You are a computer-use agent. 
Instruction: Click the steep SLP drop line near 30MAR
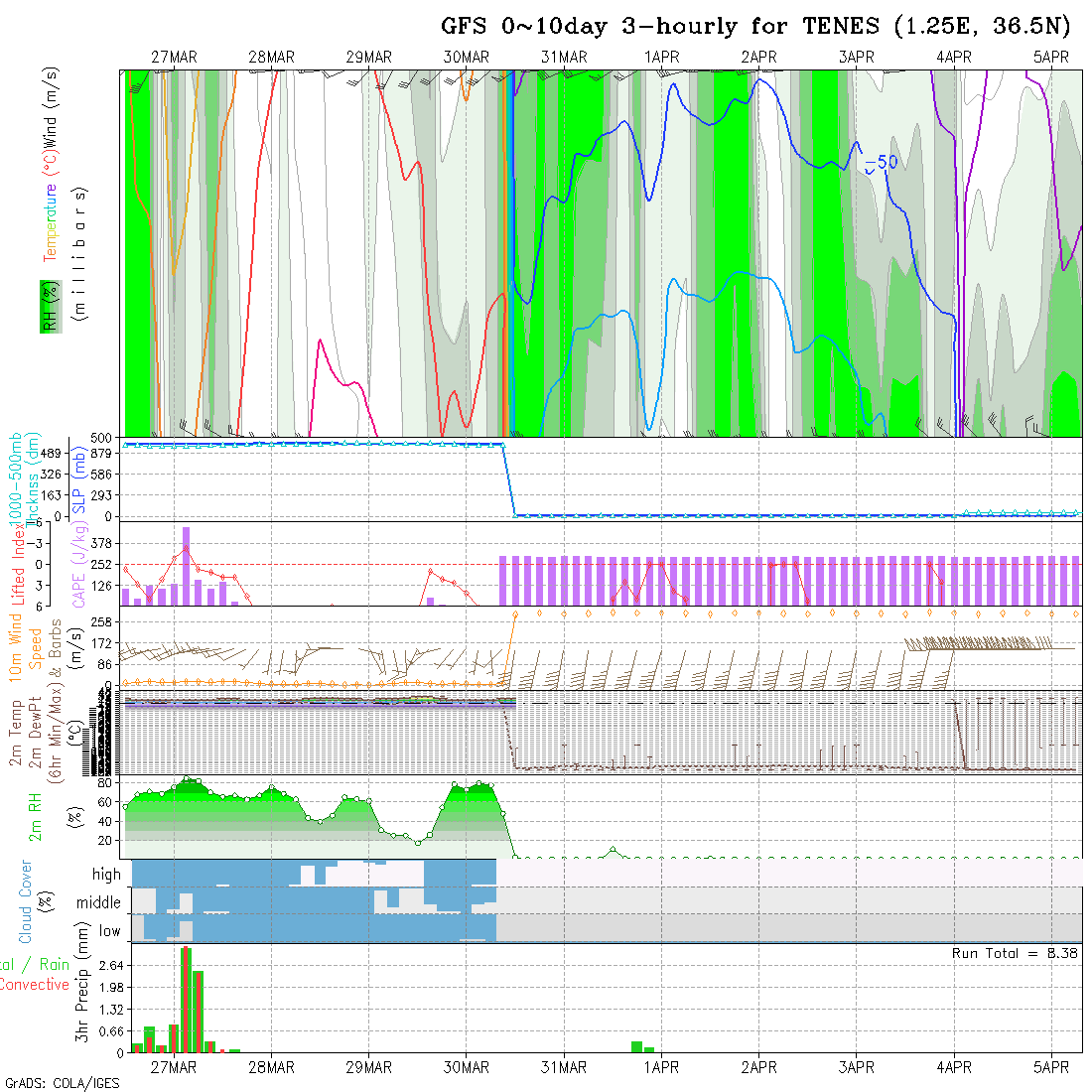click(x=508, y=480)
